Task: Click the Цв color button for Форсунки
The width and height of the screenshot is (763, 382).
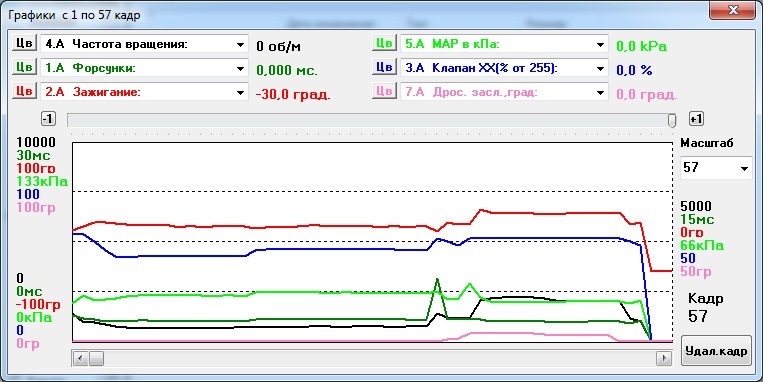Action: 24,67
